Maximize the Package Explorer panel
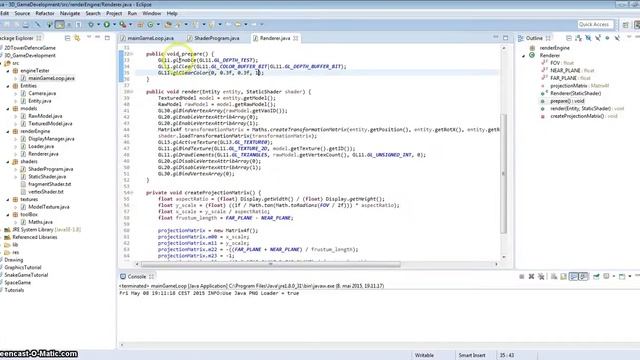Viewport: 640px width, 360px height. [107, 38]
